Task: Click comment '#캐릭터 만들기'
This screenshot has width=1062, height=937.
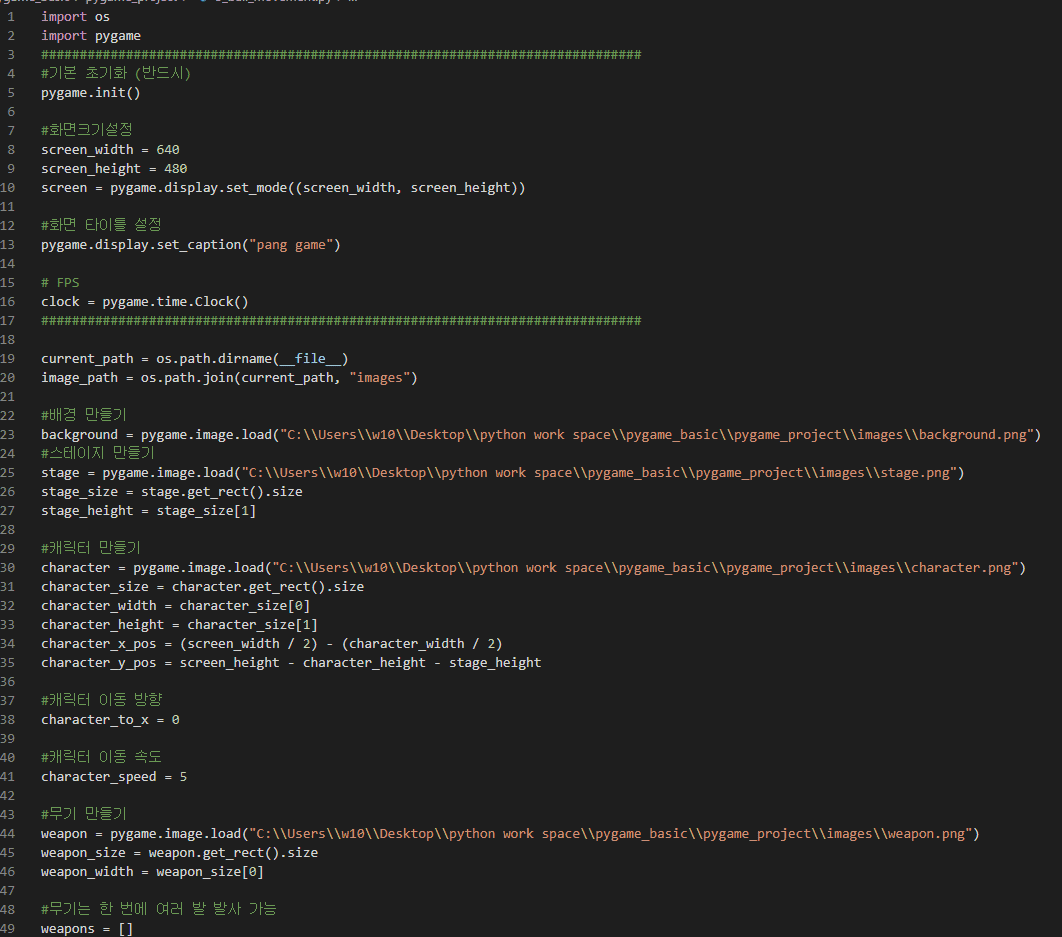Action: 91,547
